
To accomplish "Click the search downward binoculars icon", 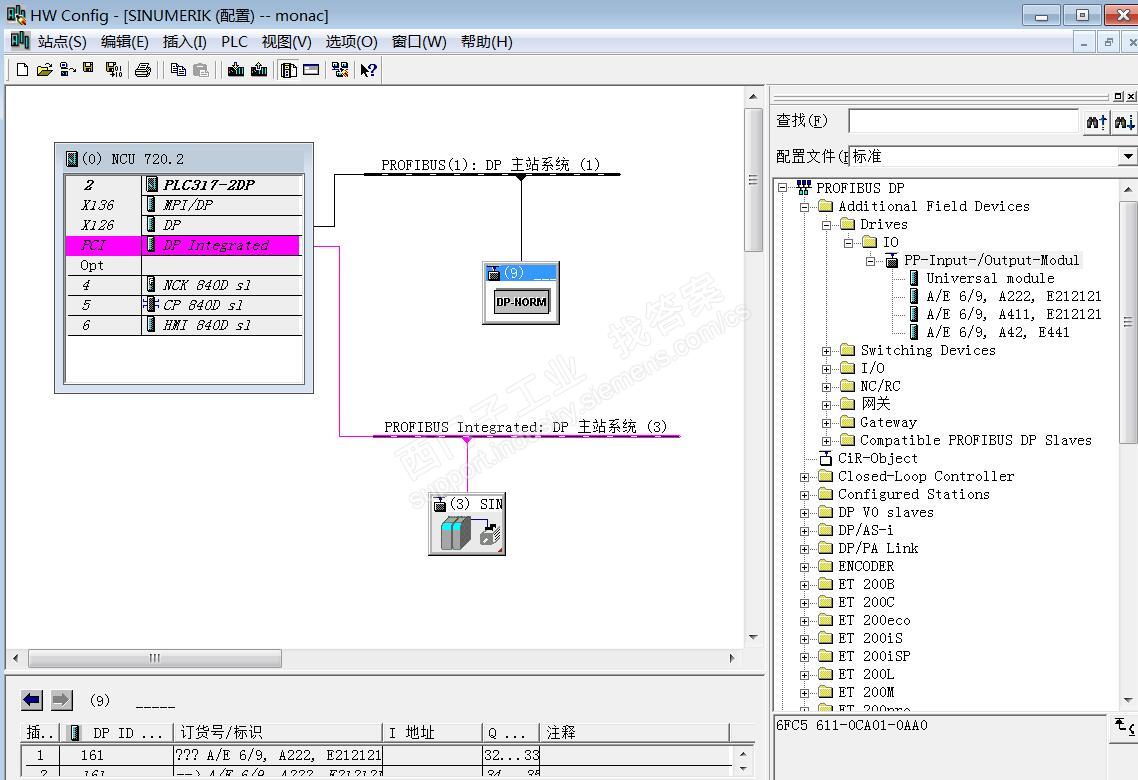I will [x=1124, y=122].
